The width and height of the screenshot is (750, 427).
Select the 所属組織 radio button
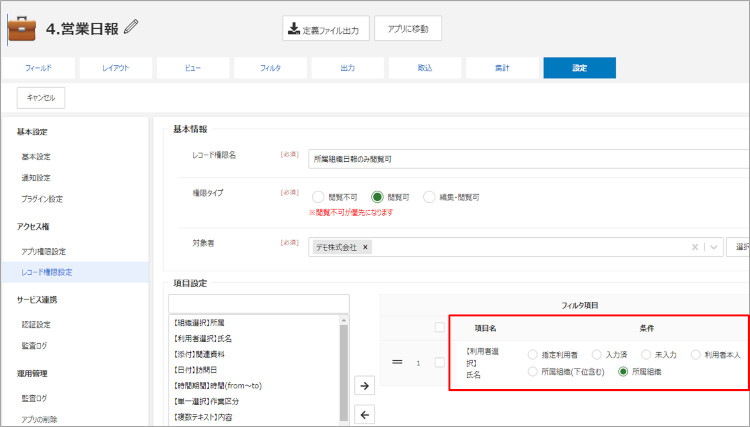click(x=623, y=372)
